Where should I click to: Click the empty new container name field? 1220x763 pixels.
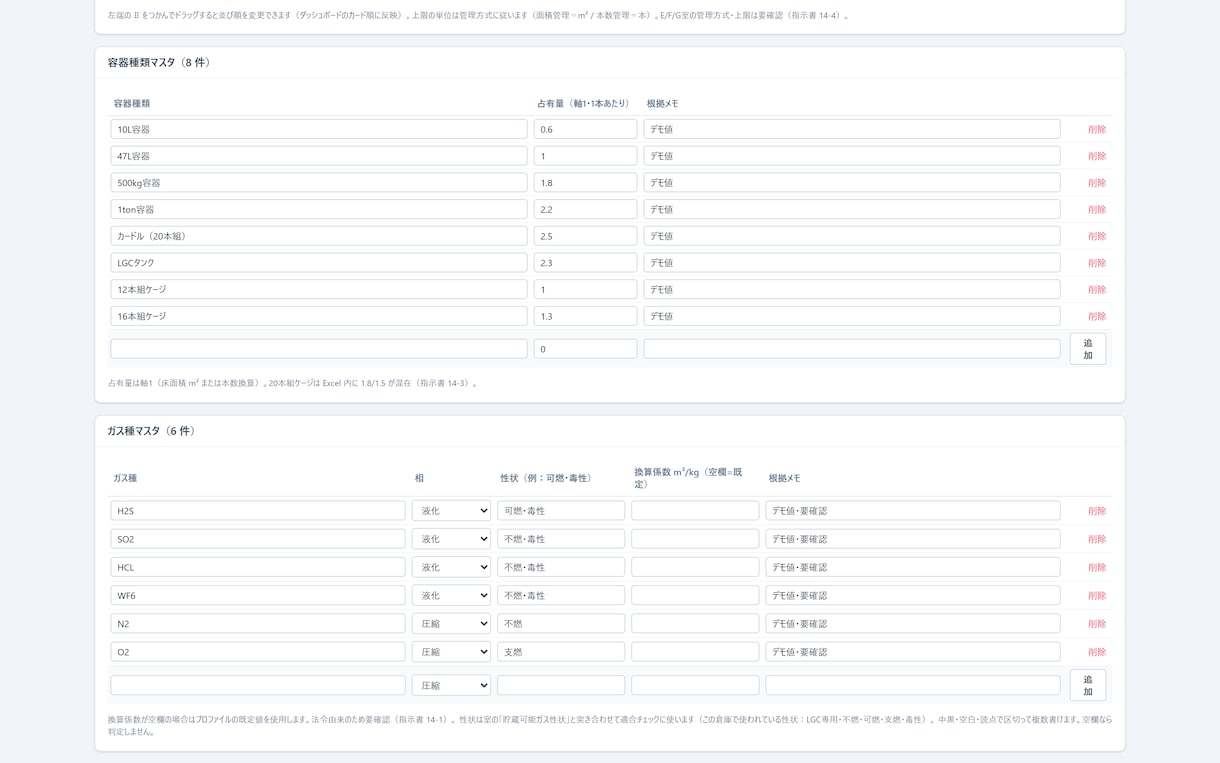319,349
